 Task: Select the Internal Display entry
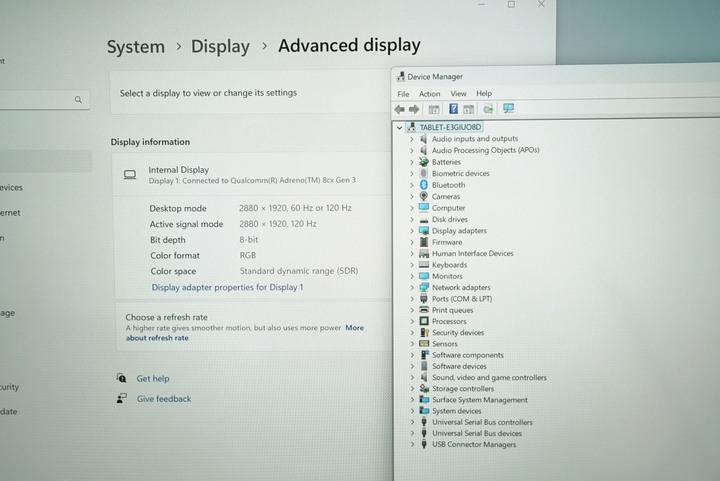(x=178, y=170)
